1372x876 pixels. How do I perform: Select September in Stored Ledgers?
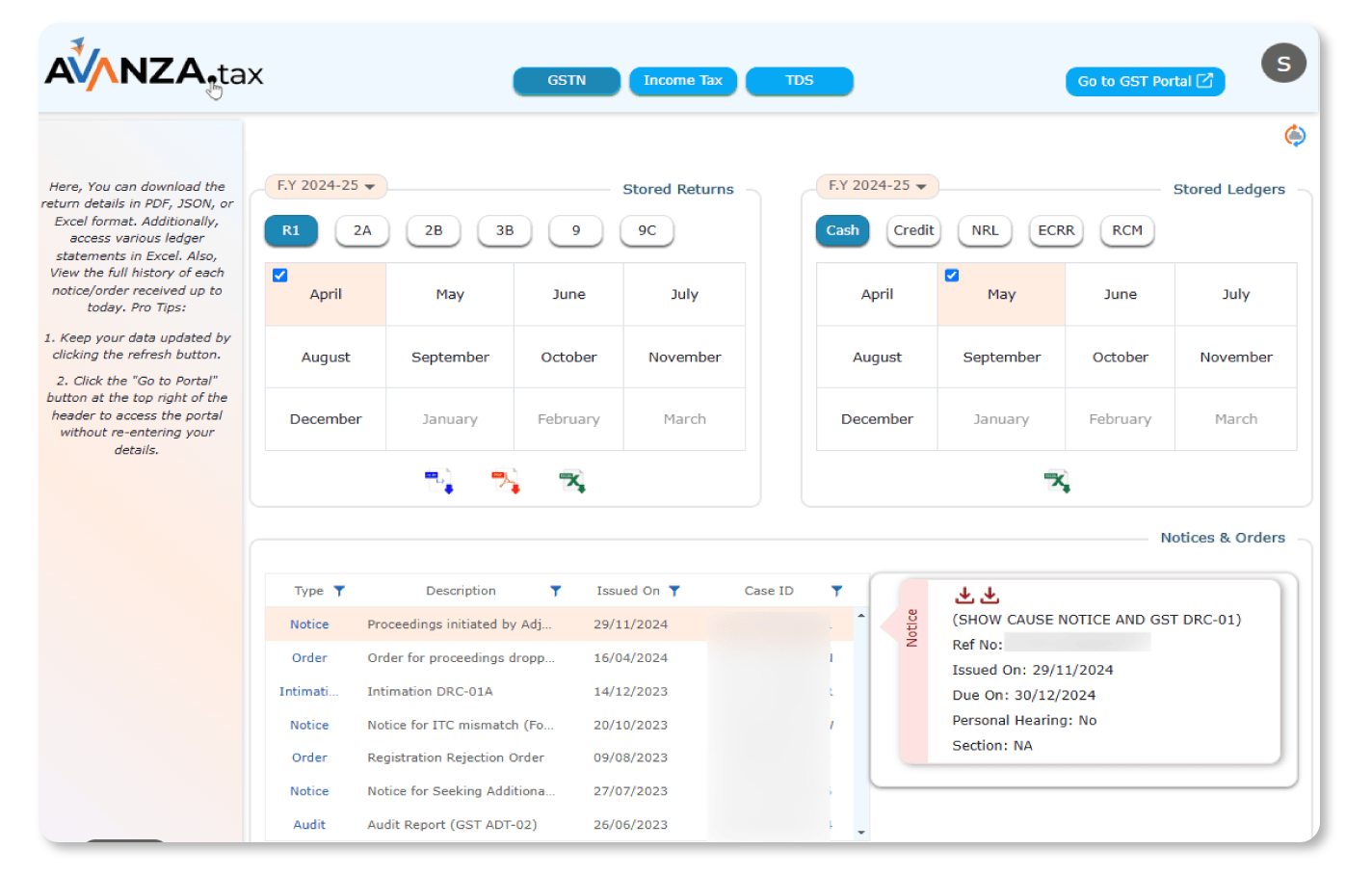pos(1001,358)
